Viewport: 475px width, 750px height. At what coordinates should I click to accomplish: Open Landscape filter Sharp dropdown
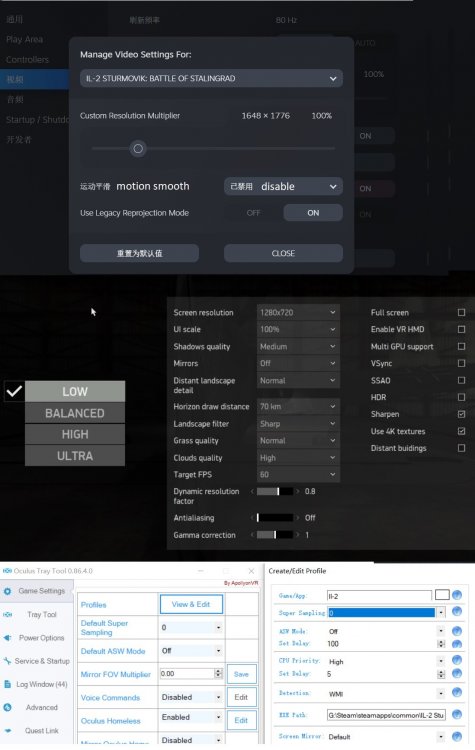(x=298, y=424)
